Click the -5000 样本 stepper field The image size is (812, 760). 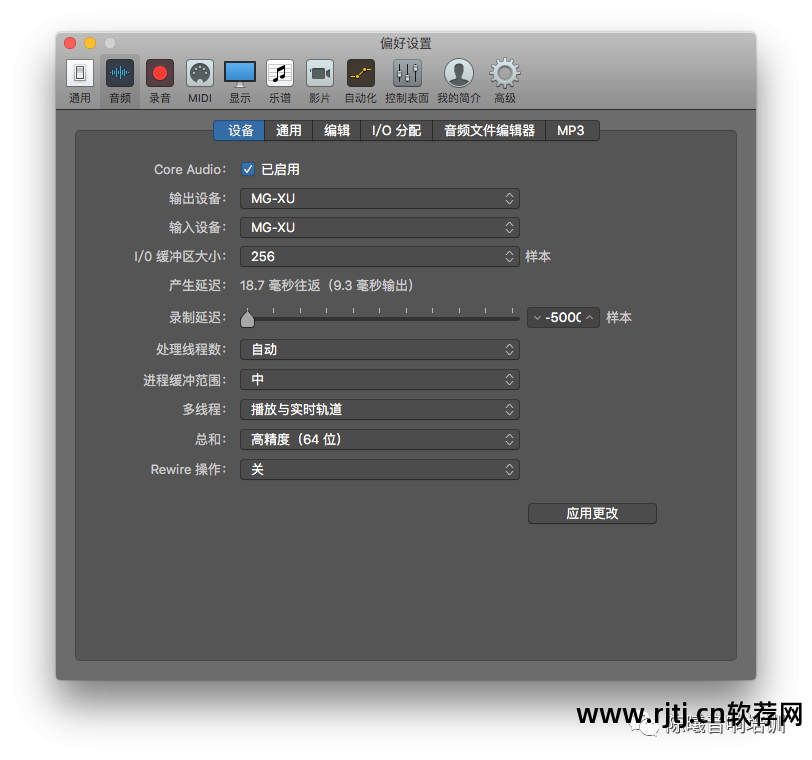tap(563, 317)
